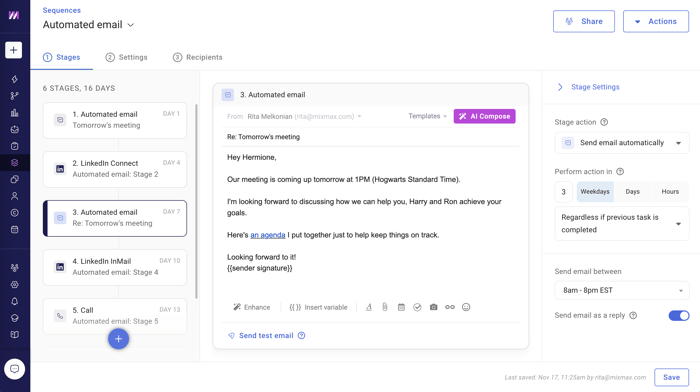
Task: Click the calendar insert icon in editor toolbar
Action: click(x=401, y=307)
